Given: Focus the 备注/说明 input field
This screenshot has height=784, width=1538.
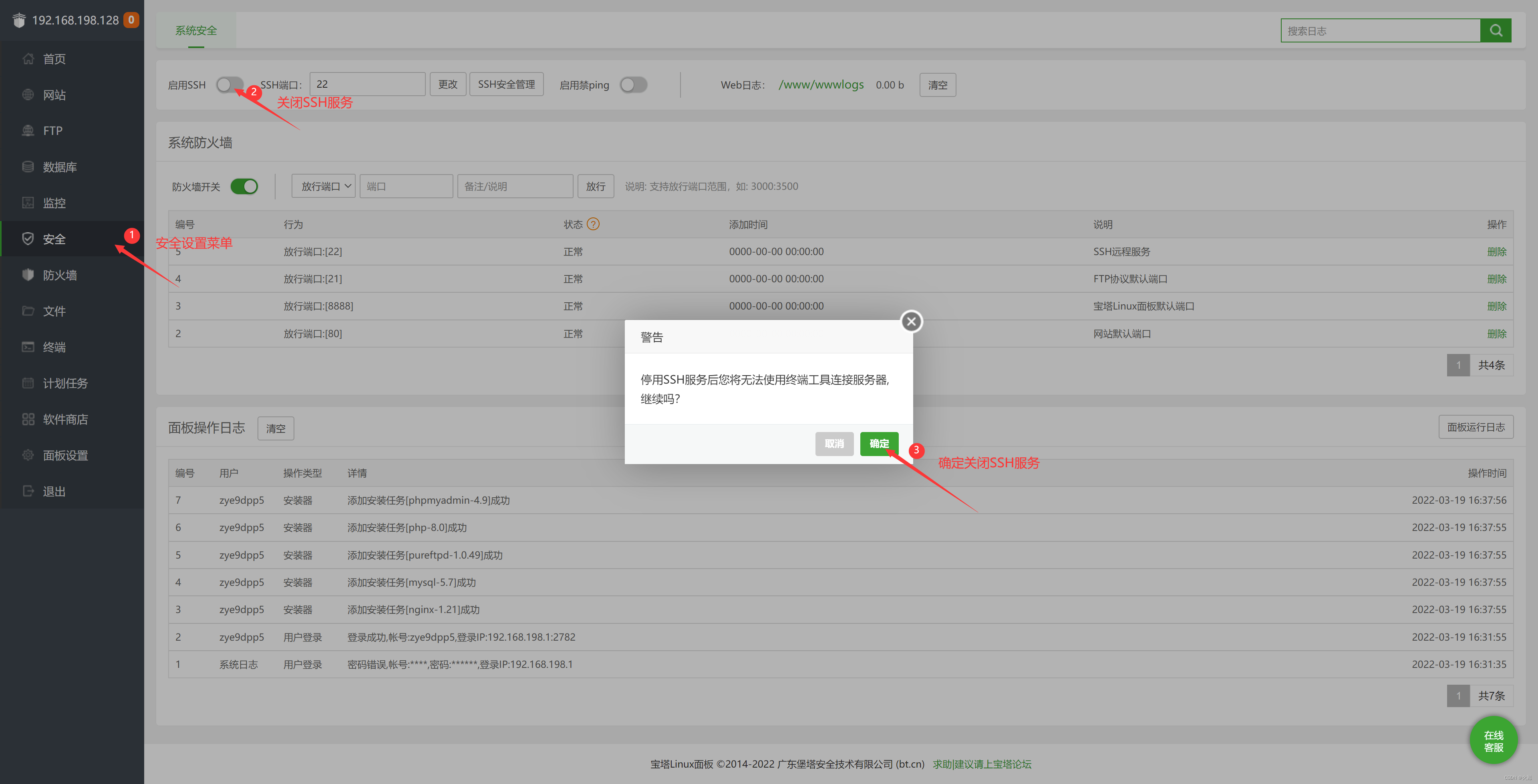Looking at the screenshot, I should tap(515, 186).
